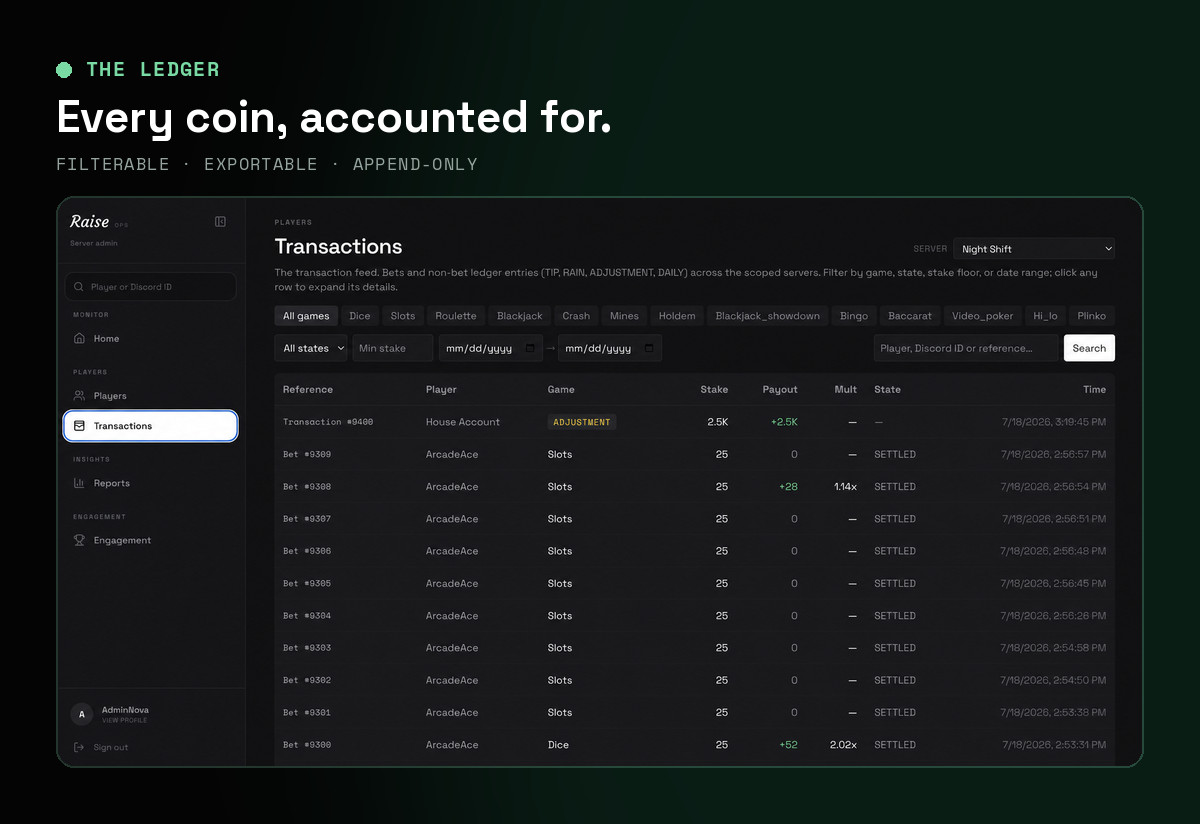Click the AdminNova avatar circle
The height and width of the screenshot is (824, 1200).
pos(82,714)
